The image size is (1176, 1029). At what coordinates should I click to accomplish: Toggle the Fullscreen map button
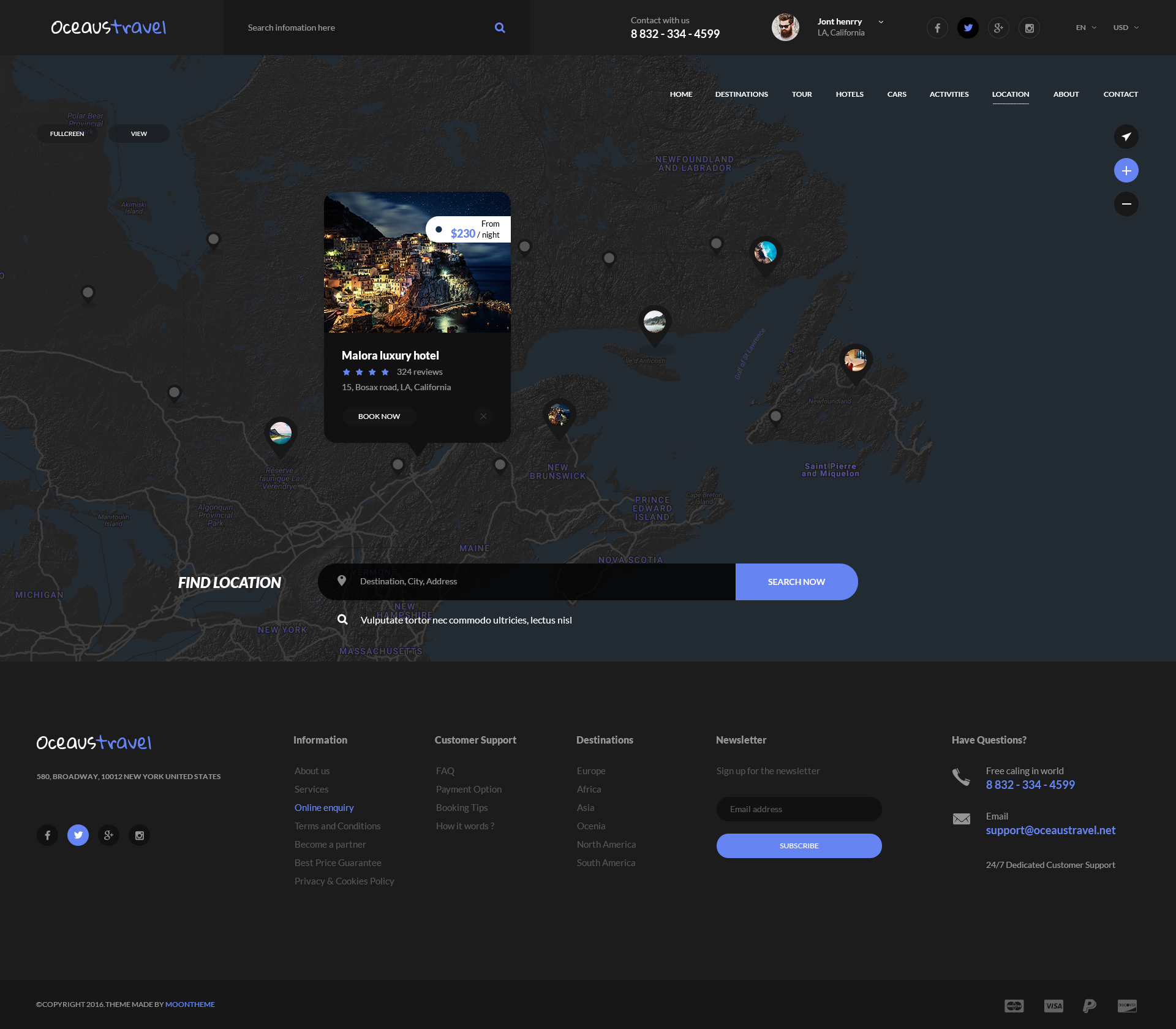67,134
